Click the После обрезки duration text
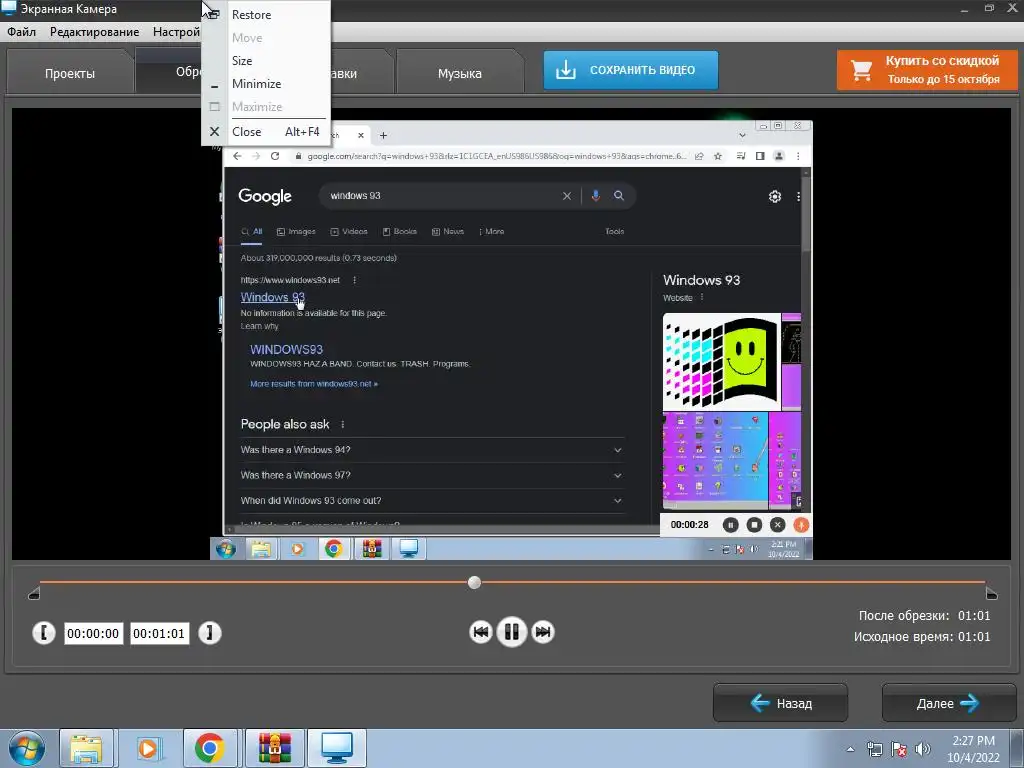 [924, 615]
